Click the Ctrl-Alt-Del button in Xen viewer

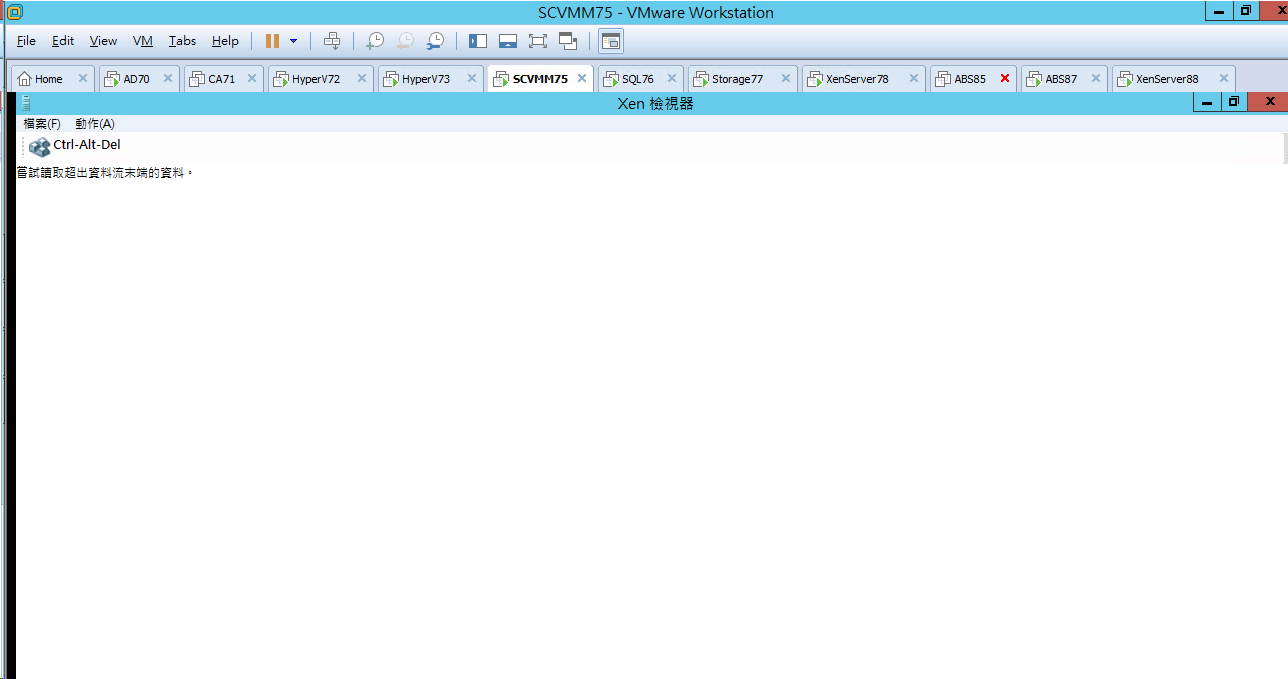(x=75, y=146)
